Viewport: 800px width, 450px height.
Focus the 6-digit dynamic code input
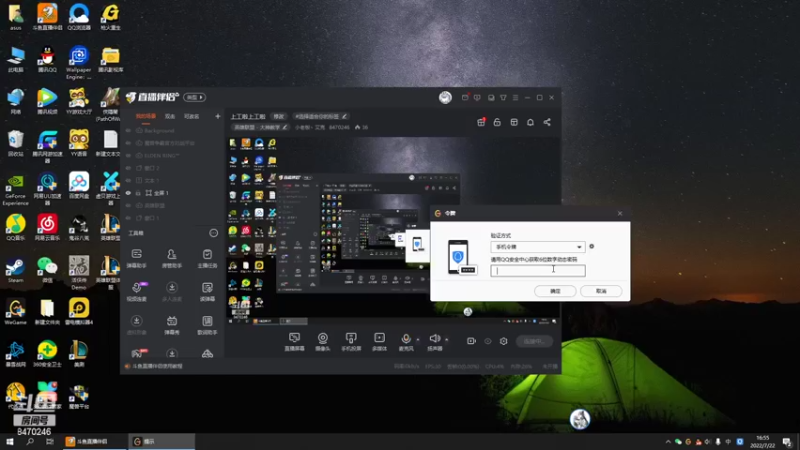[x=538, y=270]
